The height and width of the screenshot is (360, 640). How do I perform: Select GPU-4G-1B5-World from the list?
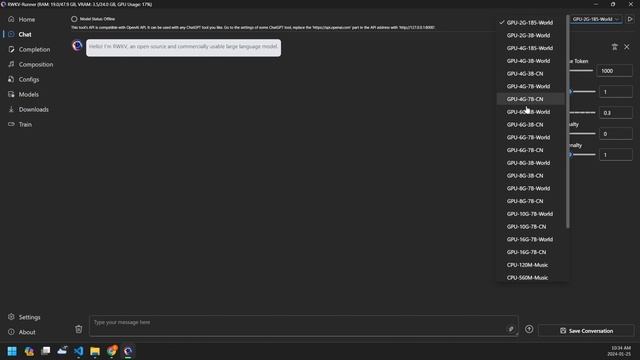pyautogui.click(x=530, y=48)
